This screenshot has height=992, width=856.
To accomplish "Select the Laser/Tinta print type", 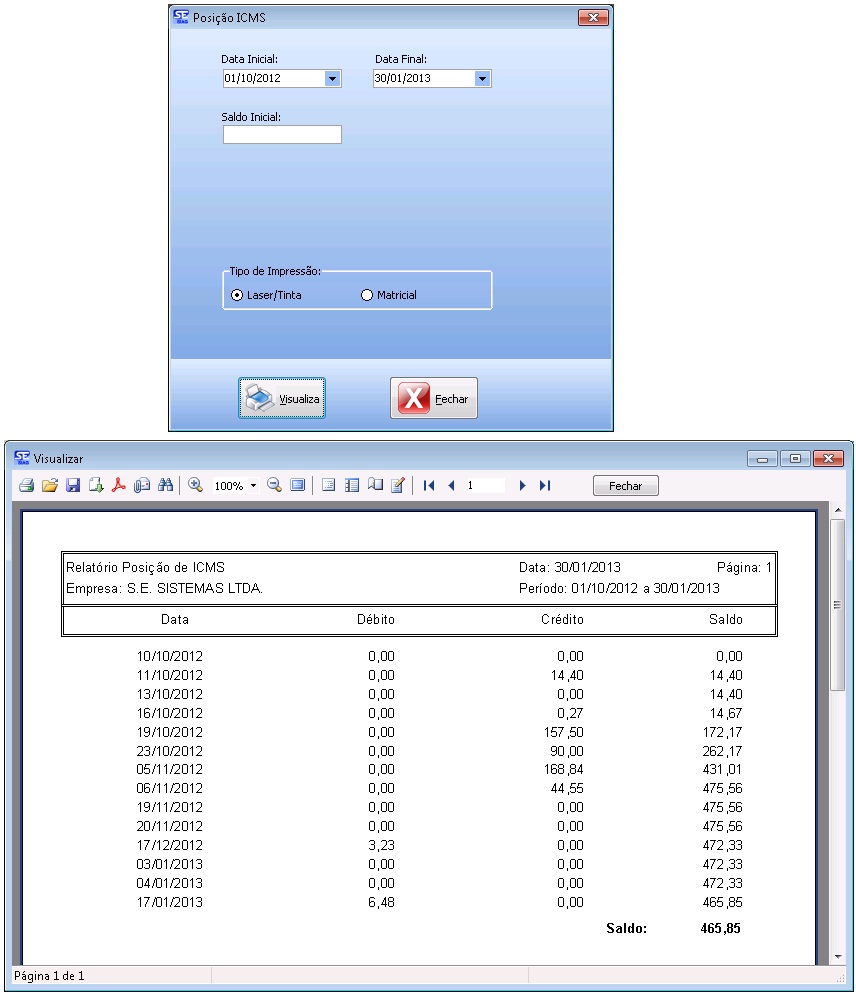I will pos(237,295).
